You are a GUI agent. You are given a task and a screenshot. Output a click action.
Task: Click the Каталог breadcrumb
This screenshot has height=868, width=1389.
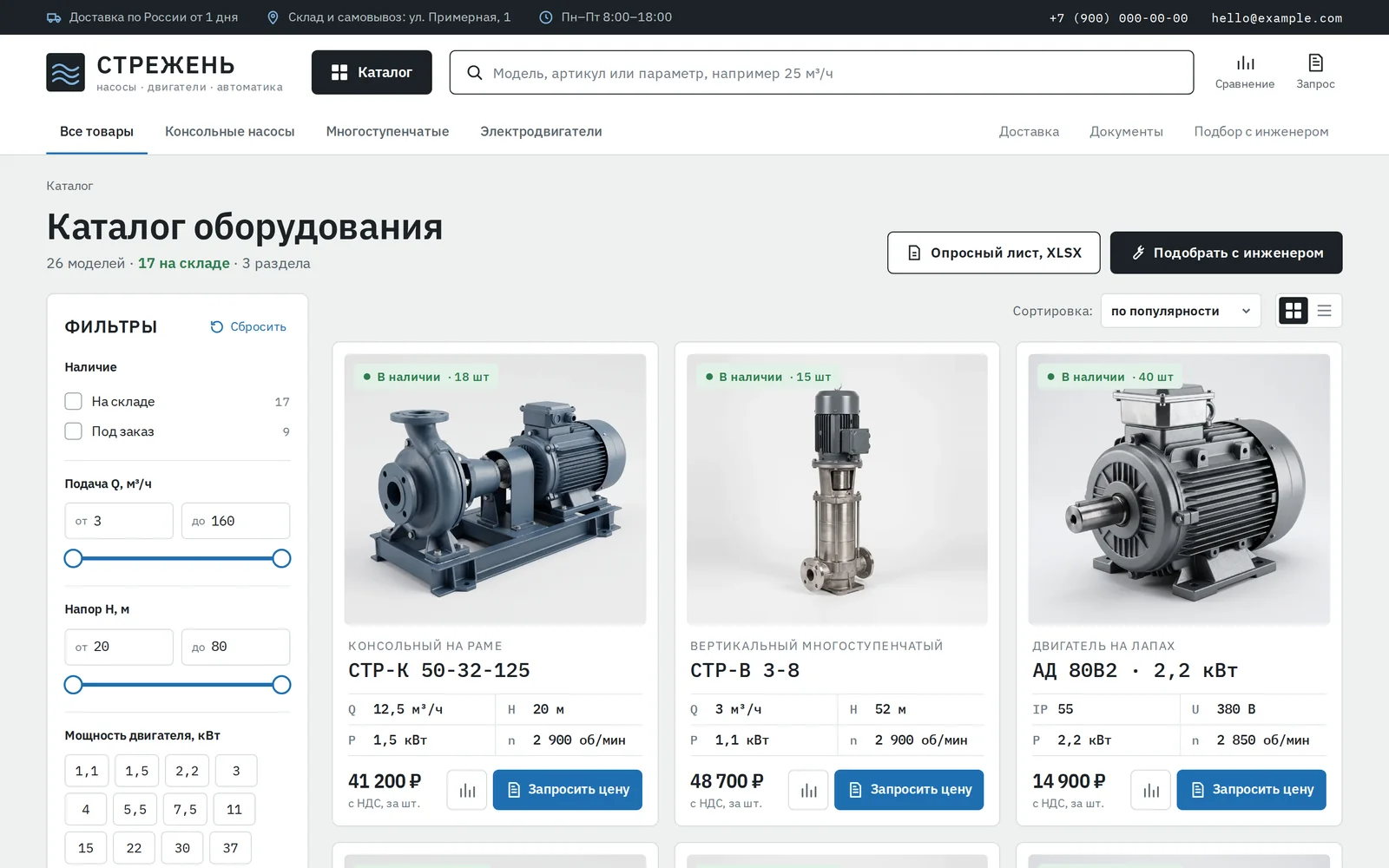pyautogui.click(x=69, y=186)
